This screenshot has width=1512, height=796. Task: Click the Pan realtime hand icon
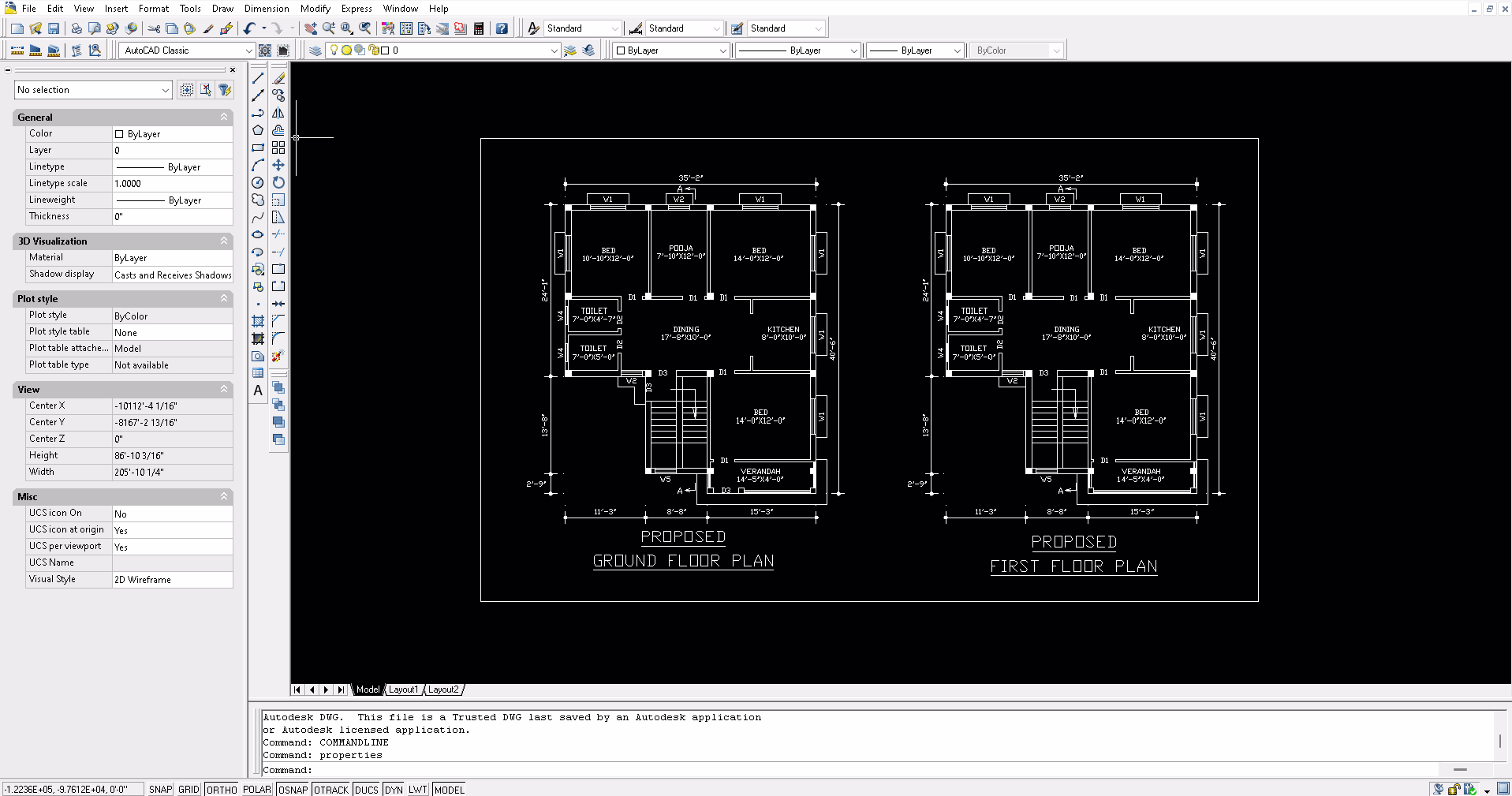[x=311, y=28]
